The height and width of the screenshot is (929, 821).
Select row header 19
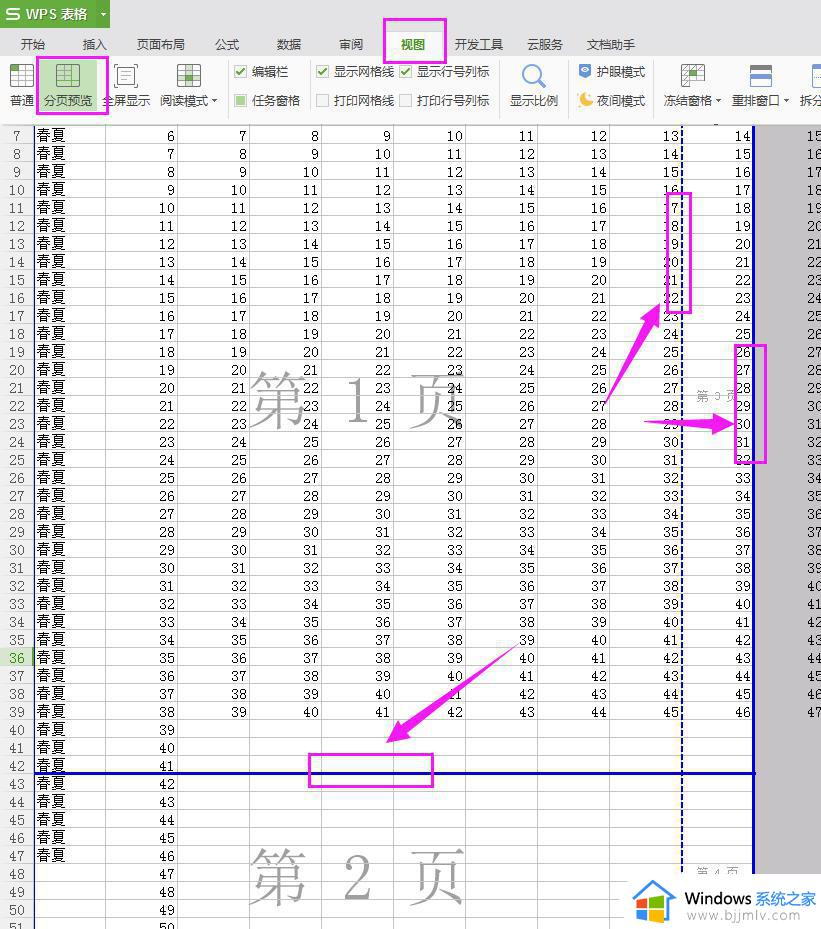point(17,352)
